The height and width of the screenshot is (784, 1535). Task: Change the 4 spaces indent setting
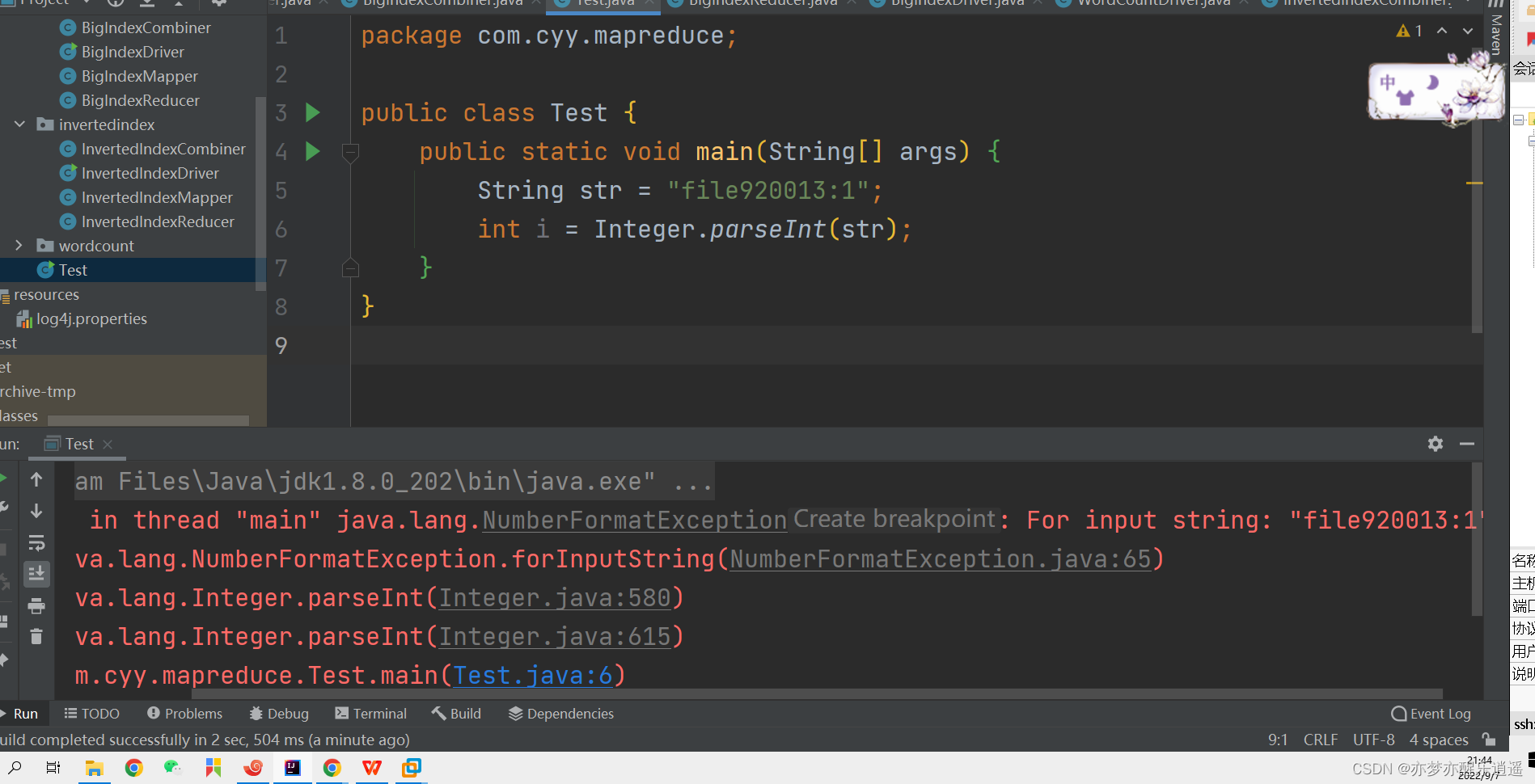(x=1439, y=740)
